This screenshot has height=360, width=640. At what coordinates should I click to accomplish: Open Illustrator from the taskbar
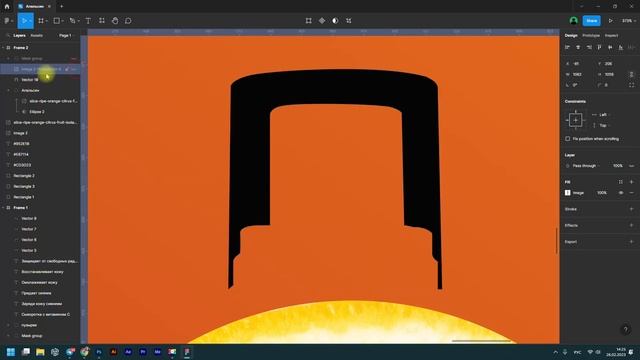[113, 351]
